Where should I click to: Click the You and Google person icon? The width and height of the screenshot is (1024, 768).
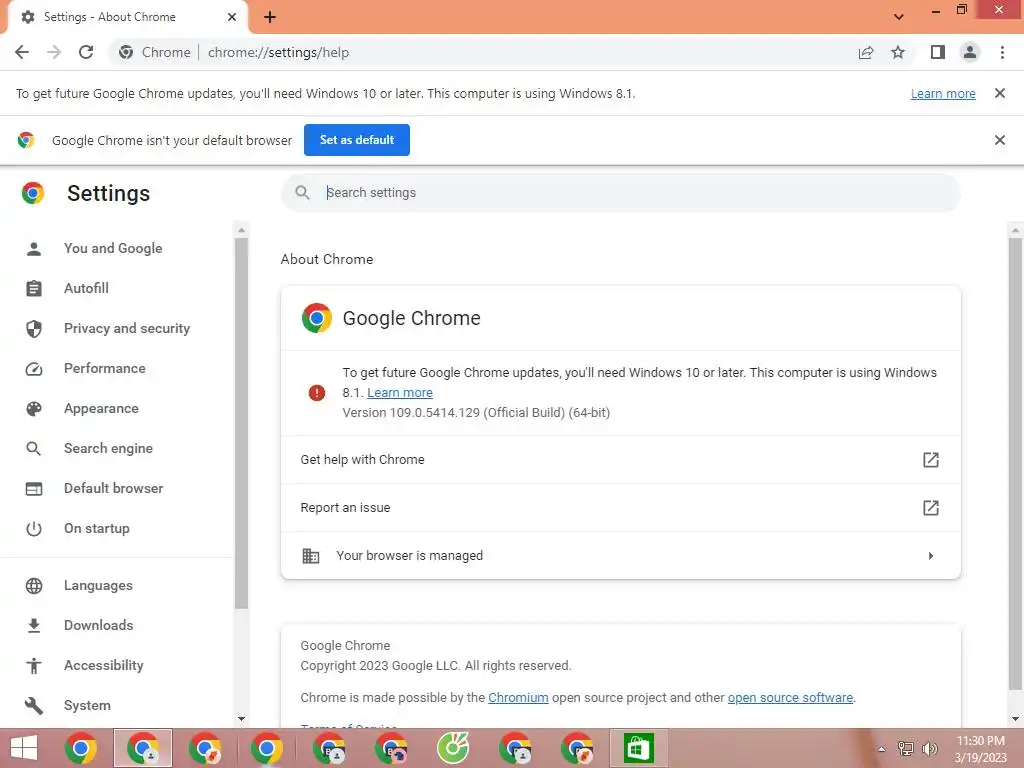pyautogui.click(x=34, y=249)
